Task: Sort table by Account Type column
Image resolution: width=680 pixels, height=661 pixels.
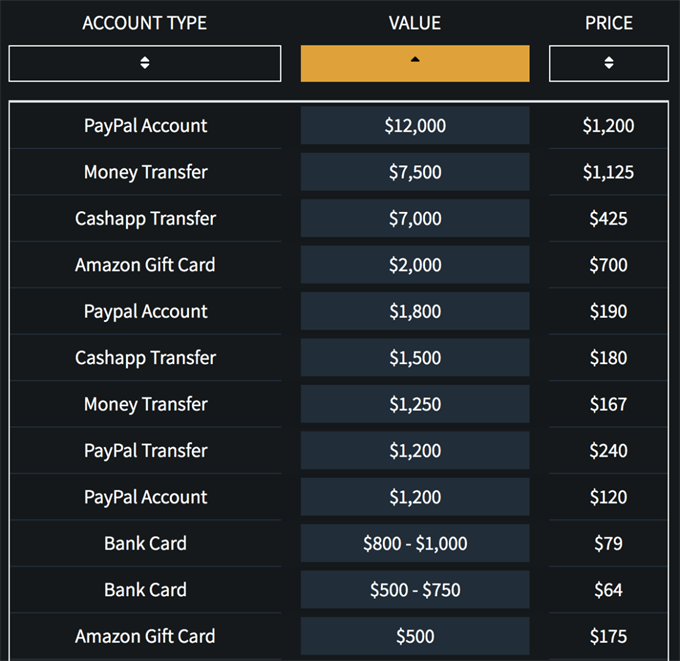Action: tap(145, 63)
